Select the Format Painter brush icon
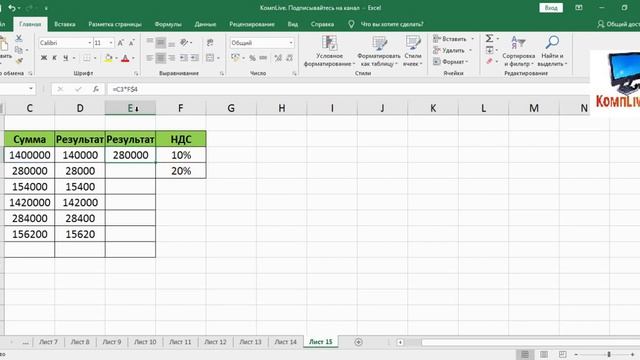This screenshot has width=640, height=360. coord(19,61)
